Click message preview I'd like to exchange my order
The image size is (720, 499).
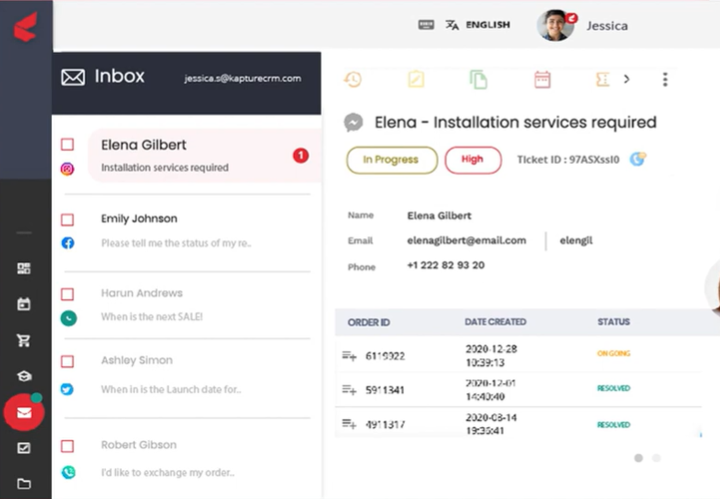pos(168,473)
